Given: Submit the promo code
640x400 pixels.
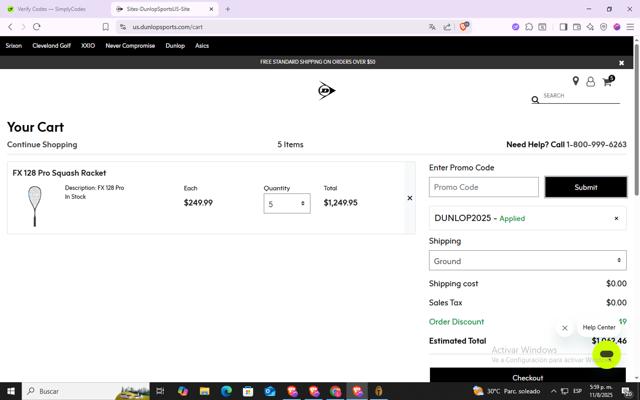Looking at the screenshot, I should (x=586, y=187).
